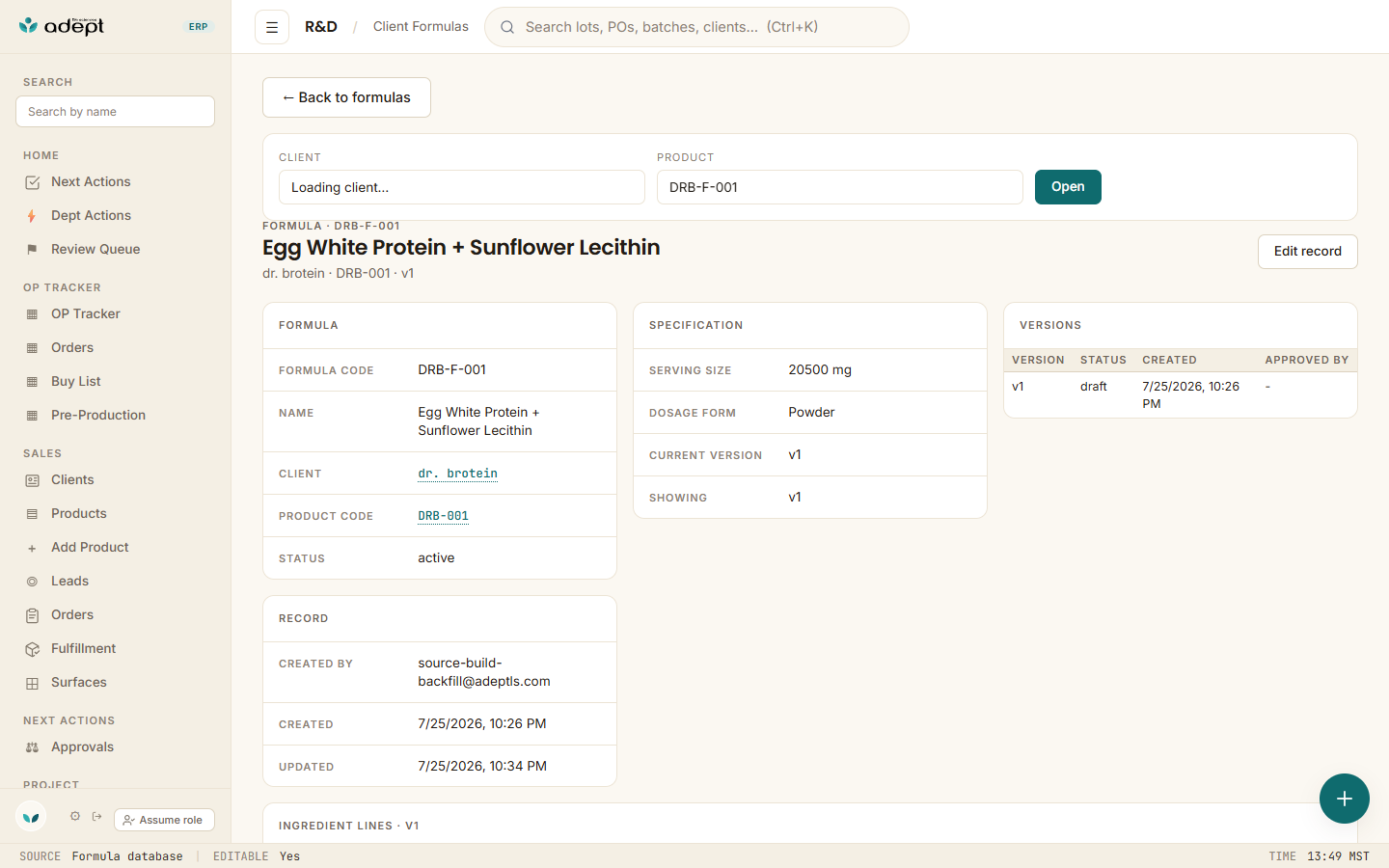The height and width of the screenshot is (868, 1389).
Task: Click the draft status in Versions table
Action: coord(1094,387)
